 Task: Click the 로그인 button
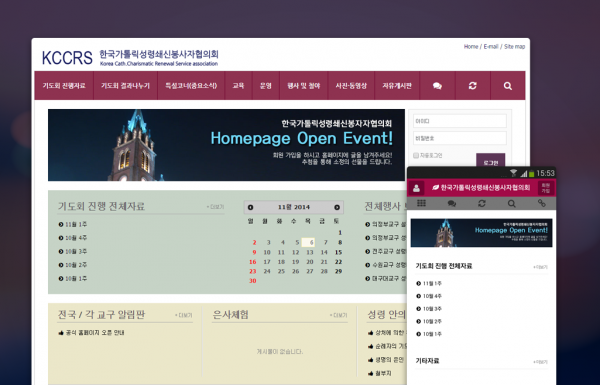pos(491,160)
